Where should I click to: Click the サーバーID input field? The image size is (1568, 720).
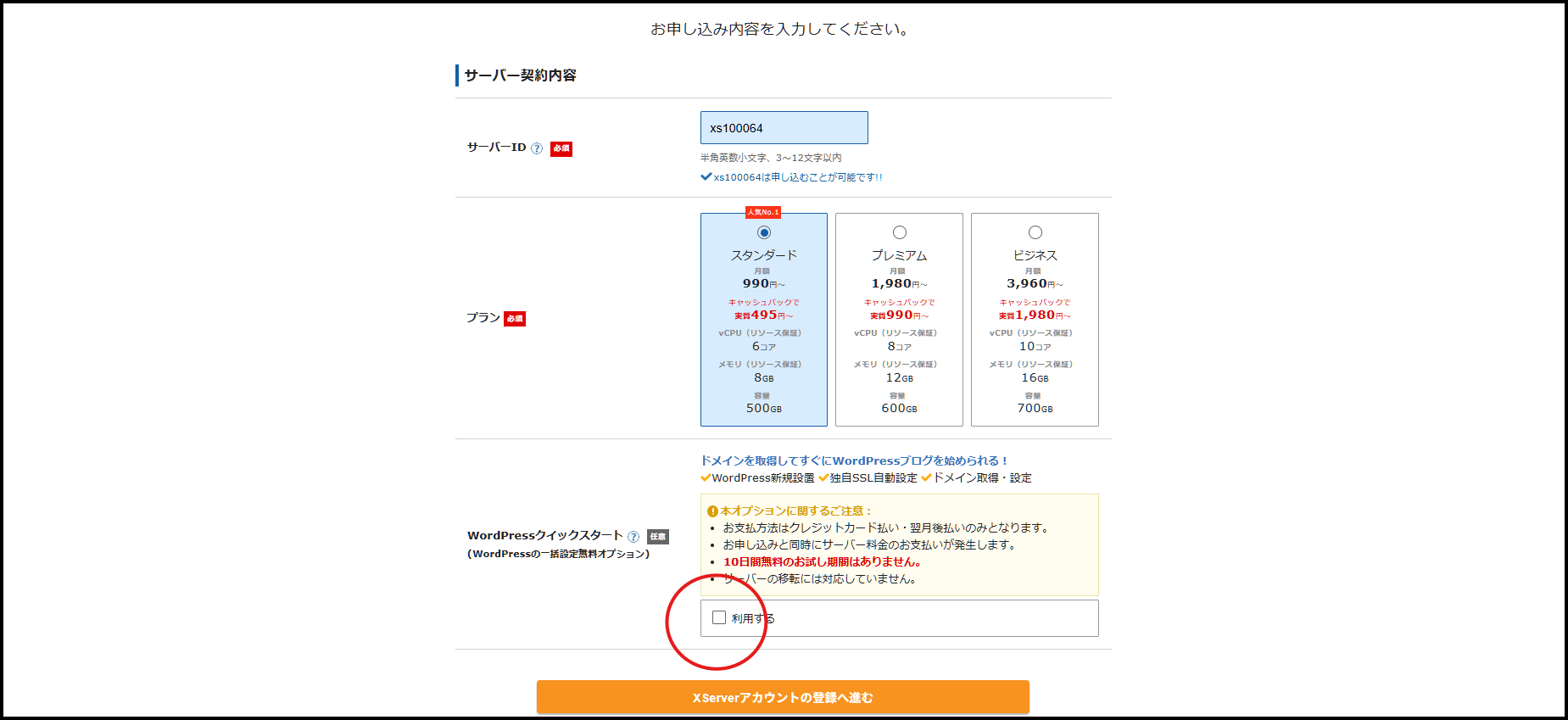784,128
